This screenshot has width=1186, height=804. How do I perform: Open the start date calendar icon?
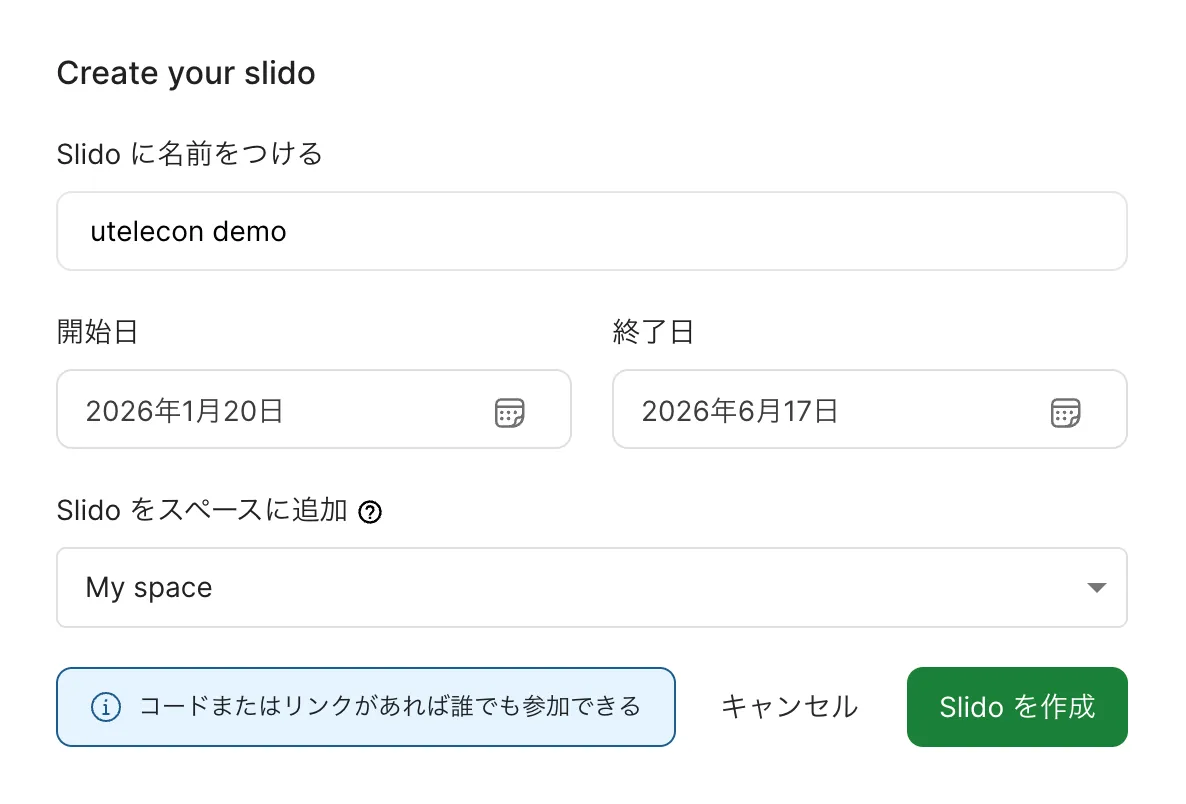point(510,412)
